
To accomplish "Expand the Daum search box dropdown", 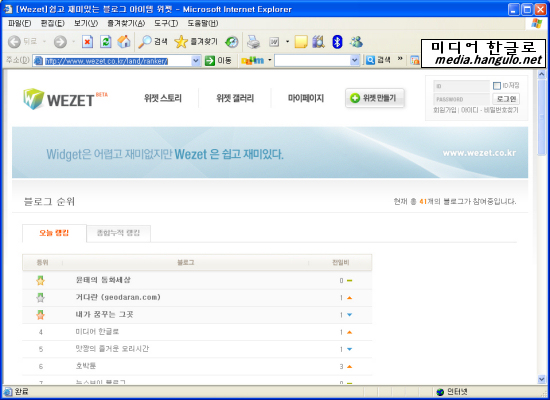I will click(x=355, y=60).
